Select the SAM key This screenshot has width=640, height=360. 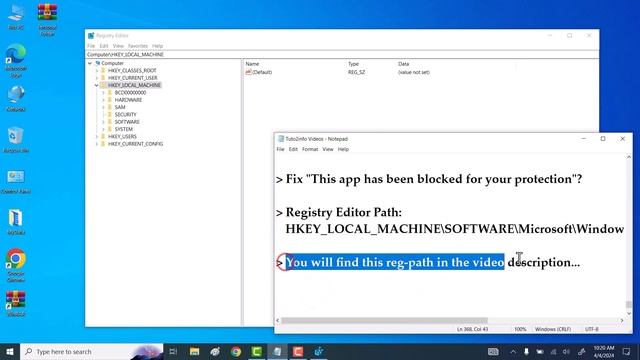120,107
